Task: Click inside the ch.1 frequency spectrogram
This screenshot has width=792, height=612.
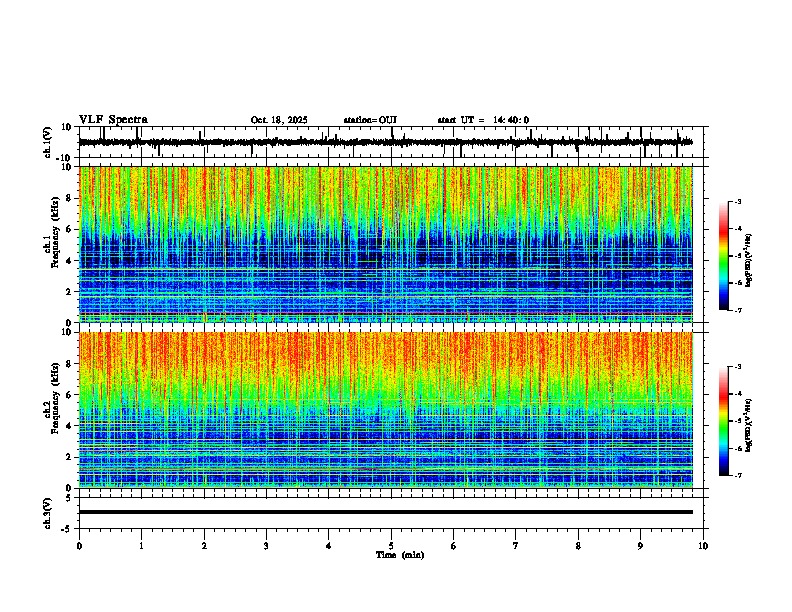Action: pos(386,244)
